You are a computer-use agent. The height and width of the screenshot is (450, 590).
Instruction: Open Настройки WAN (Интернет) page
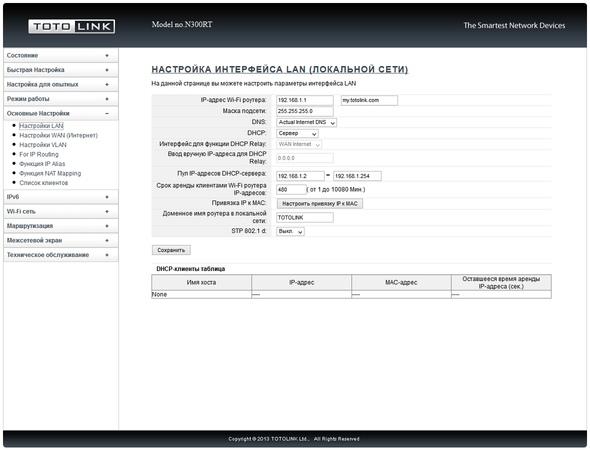pos(58,135)
